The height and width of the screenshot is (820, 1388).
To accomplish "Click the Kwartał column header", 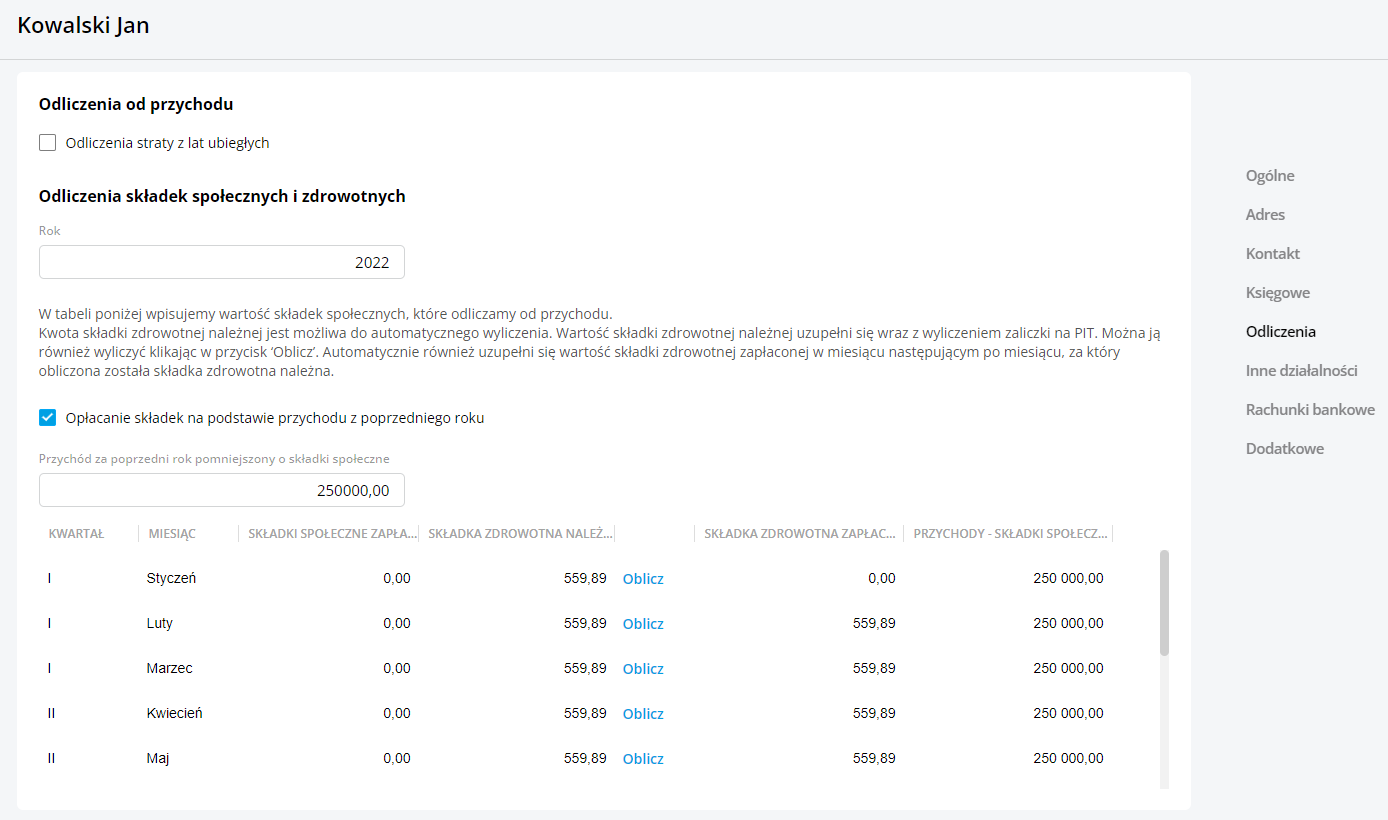I will pyautogui.click(x=76, y=534).
